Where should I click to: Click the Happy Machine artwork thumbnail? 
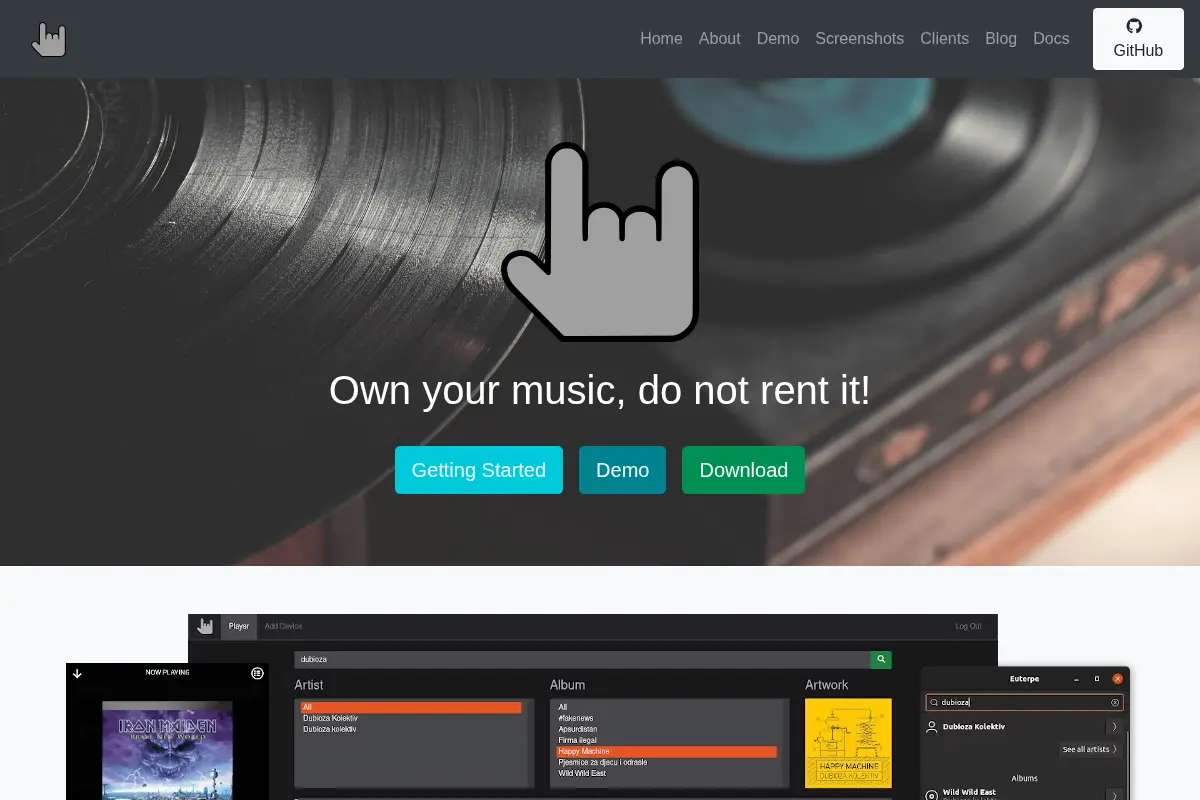tap(848, 743)
